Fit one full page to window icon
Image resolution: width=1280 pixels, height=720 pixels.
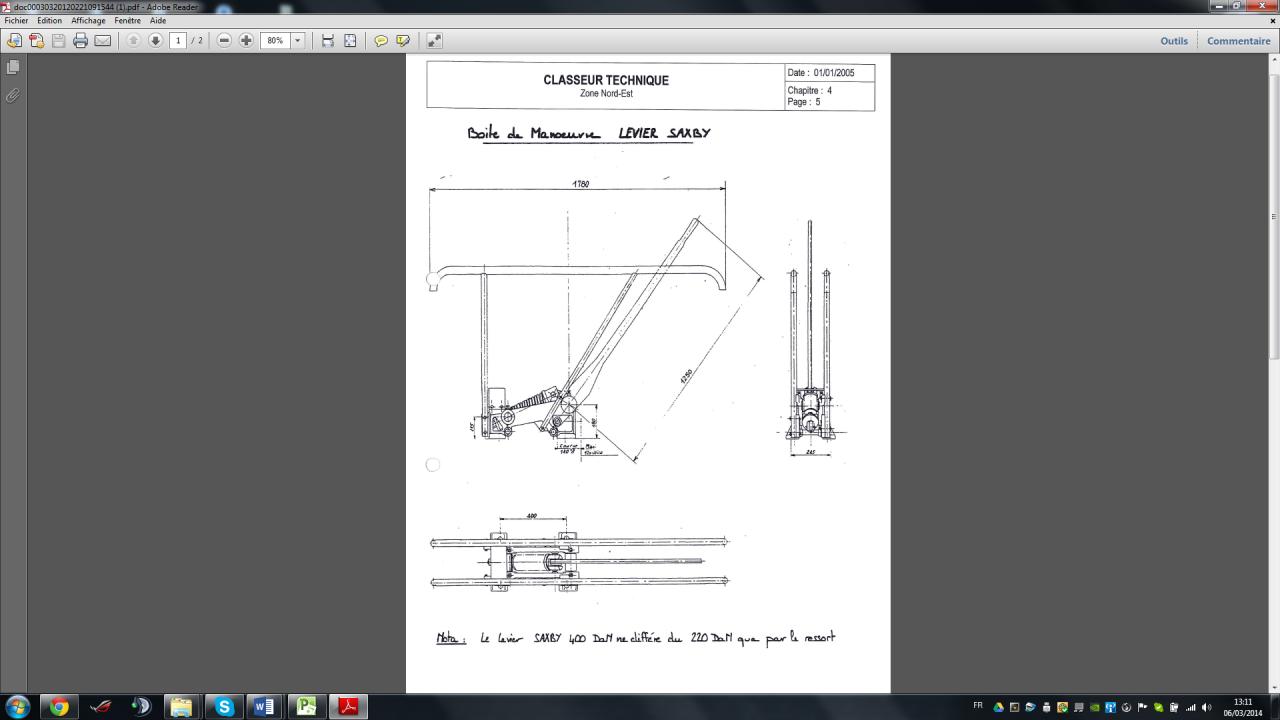pyautogui.click(x=350, y=41)
